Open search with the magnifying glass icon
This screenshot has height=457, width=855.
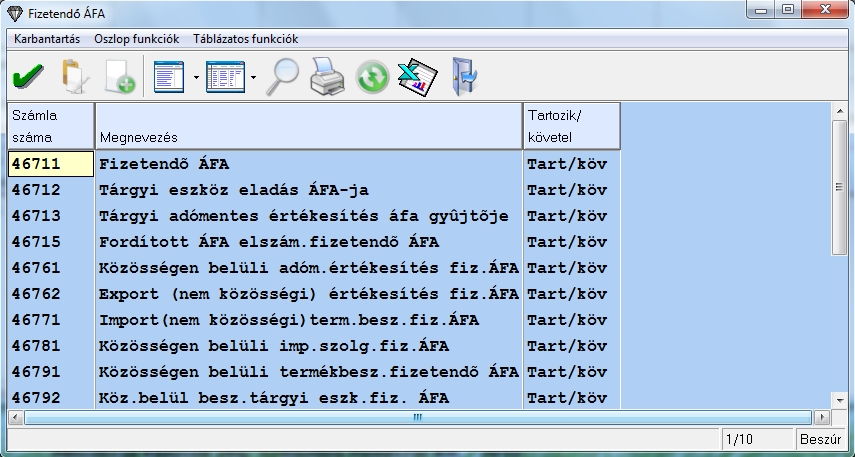[281, 76]
